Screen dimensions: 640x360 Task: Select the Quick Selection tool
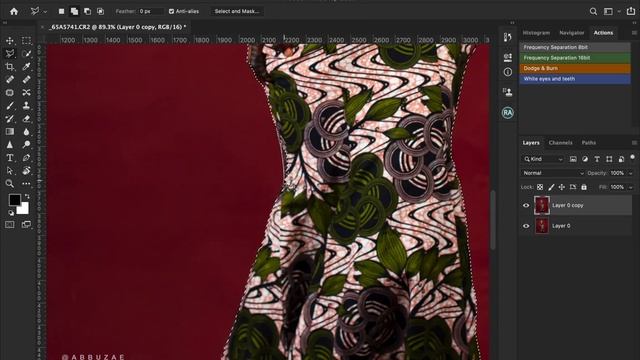point(27,53)
